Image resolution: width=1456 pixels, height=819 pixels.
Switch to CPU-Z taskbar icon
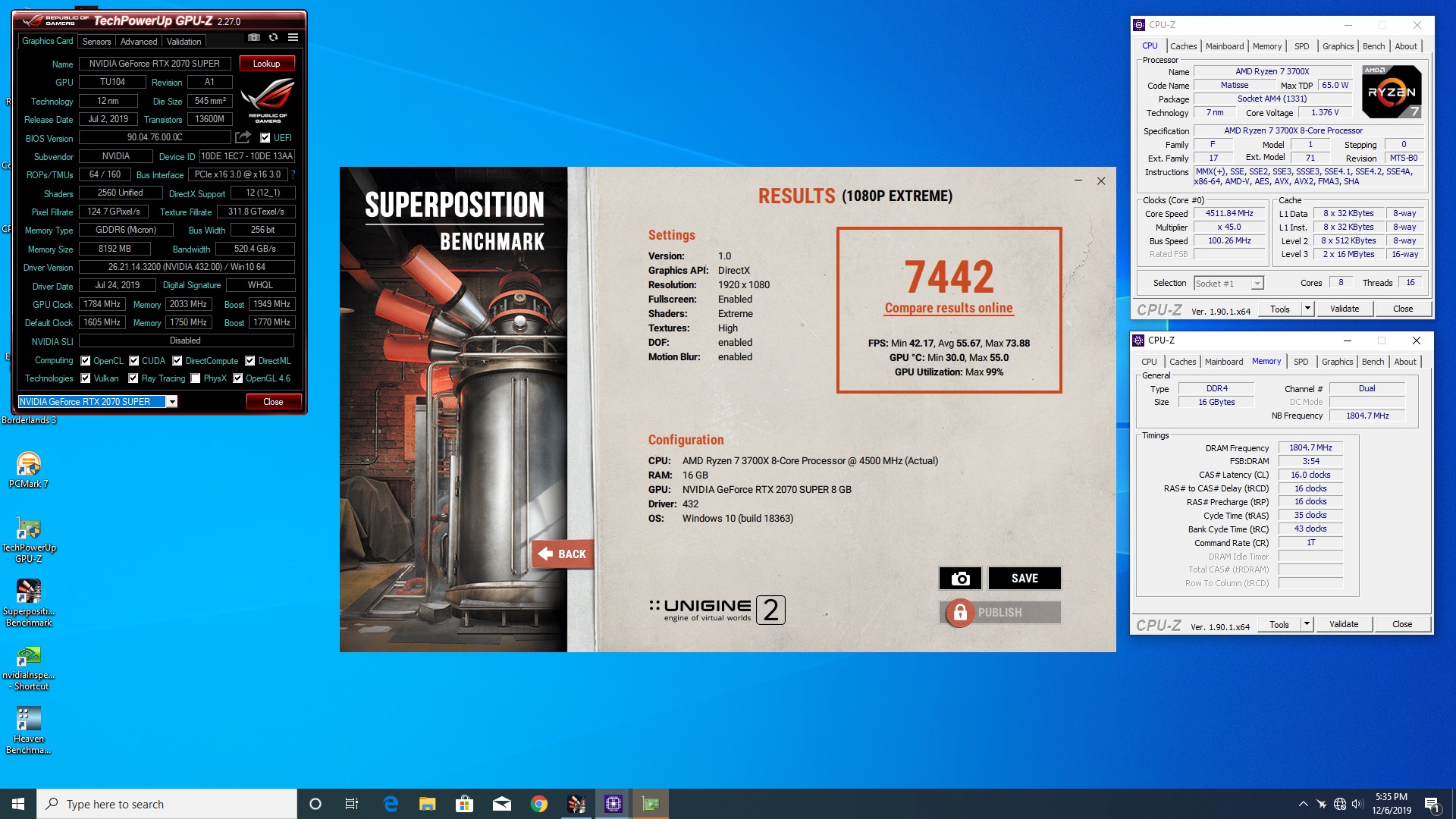click(613, 804)
